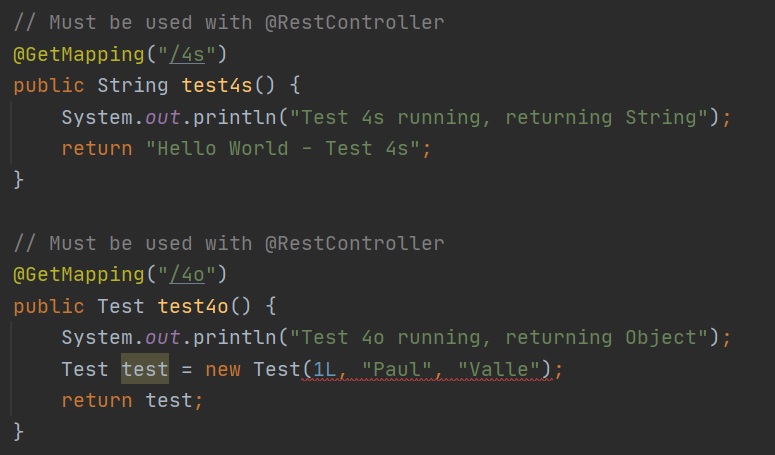
Task: Click the second @GetMapping annotation
Action: click(x=78, y=274)
